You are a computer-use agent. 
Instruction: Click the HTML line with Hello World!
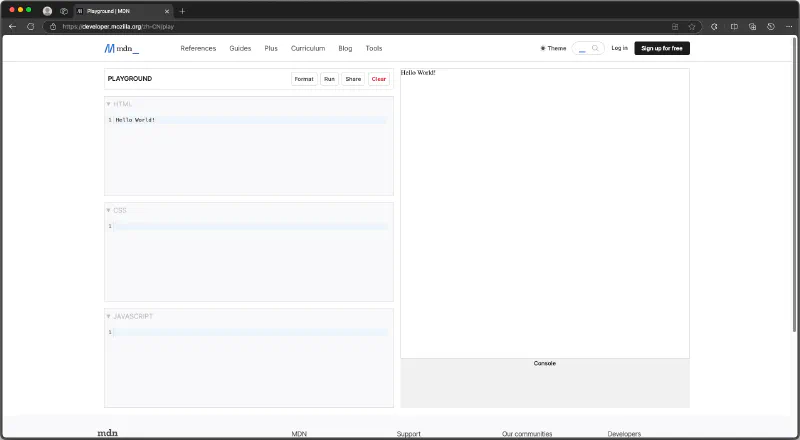[x=250, y=120]
